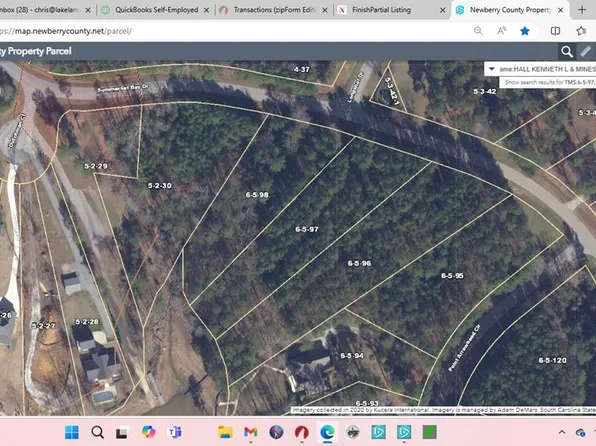Open Windows taskbar search
Viewport: 596px width, 446px height.
point(97,432)
